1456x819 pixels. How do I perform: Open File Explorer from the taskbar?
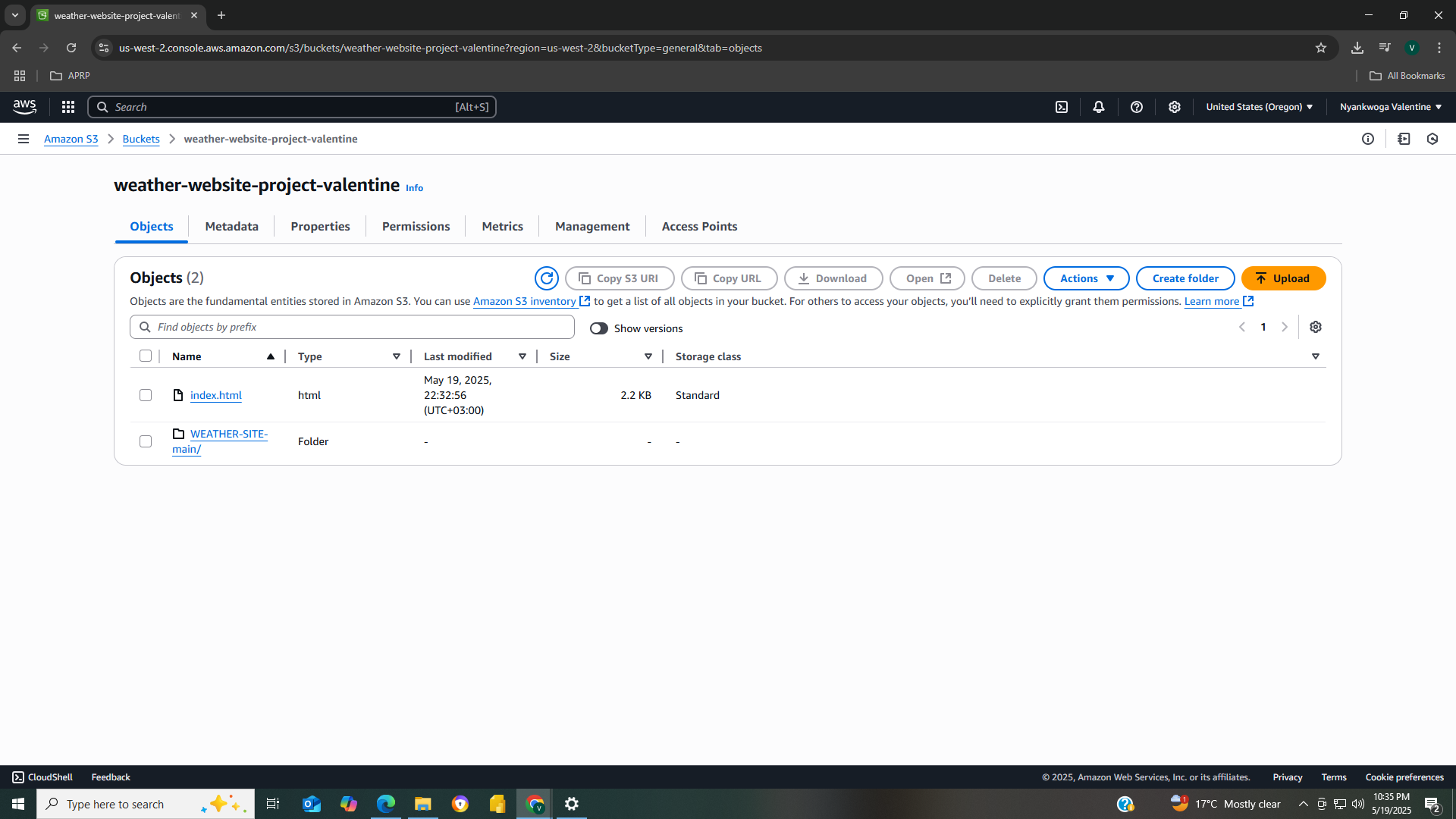click(x=422, y=804)
